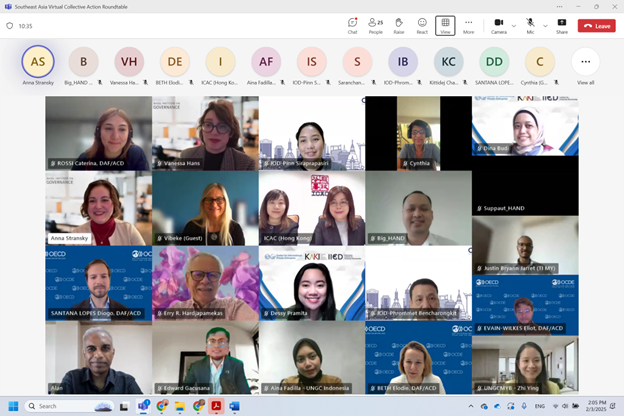Click the red Leave button
This screenshot has width=624, height=416.
[x=597, y=25]
